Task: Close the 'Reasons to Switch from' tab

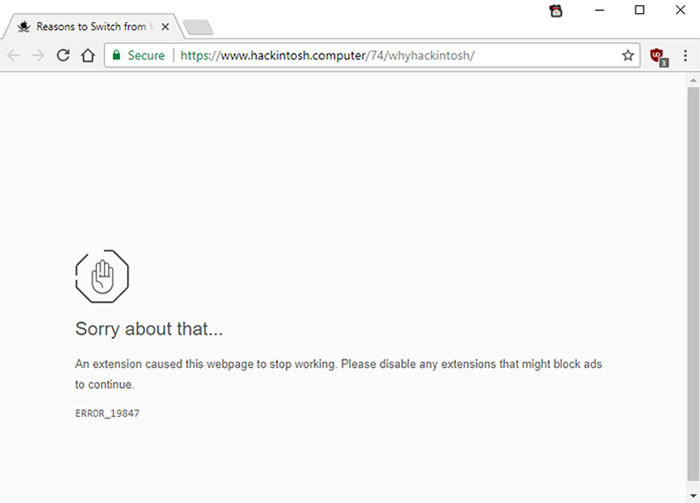Action: point(165,27)
